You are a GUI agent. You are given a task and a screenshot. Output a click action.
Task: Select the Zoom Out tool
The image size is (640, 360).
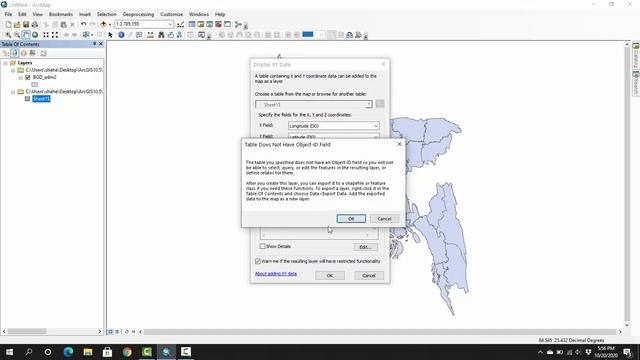click(x=17, y=35)
